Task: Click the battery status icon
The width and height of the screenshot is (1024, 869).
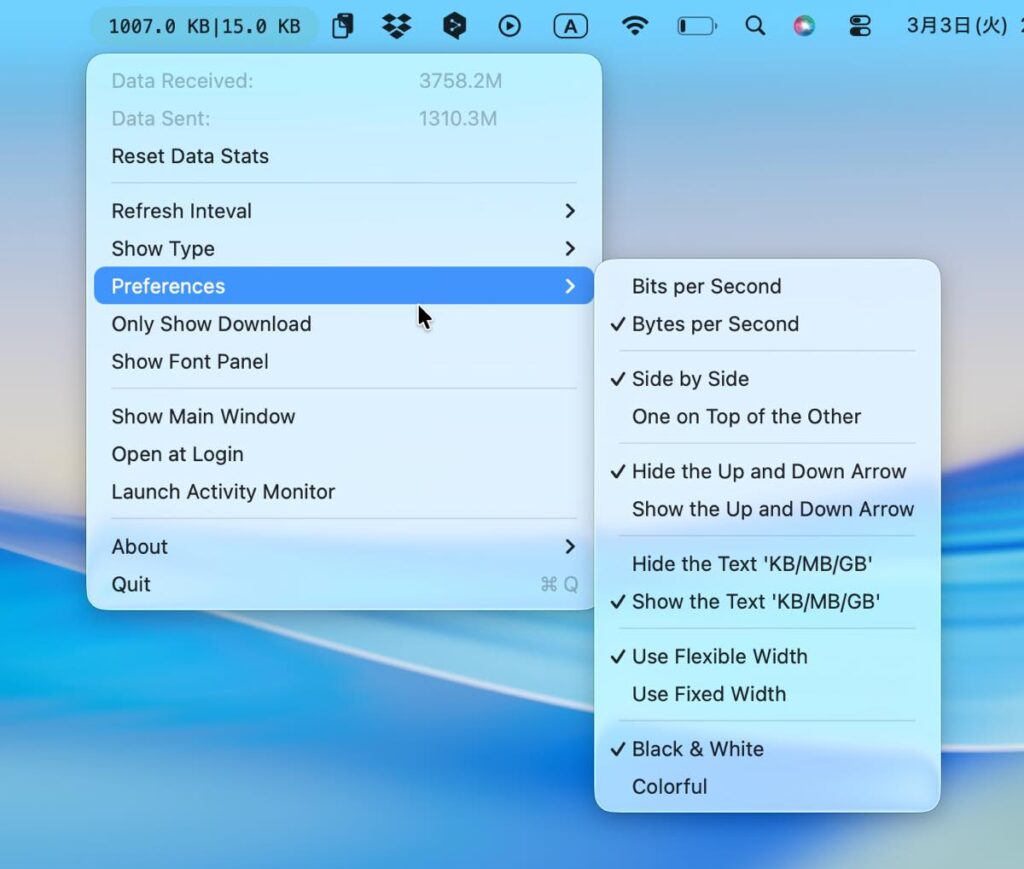Action: click(697, 27)
